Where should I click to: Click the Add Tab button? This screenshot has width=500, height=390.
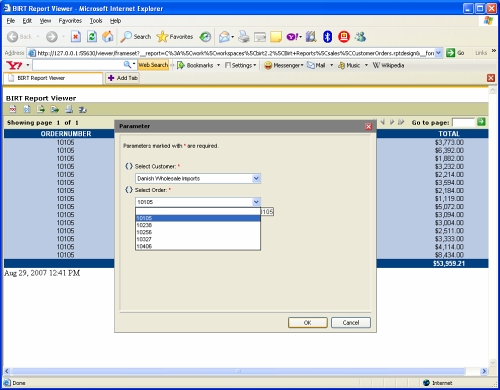tap(122, 78)
